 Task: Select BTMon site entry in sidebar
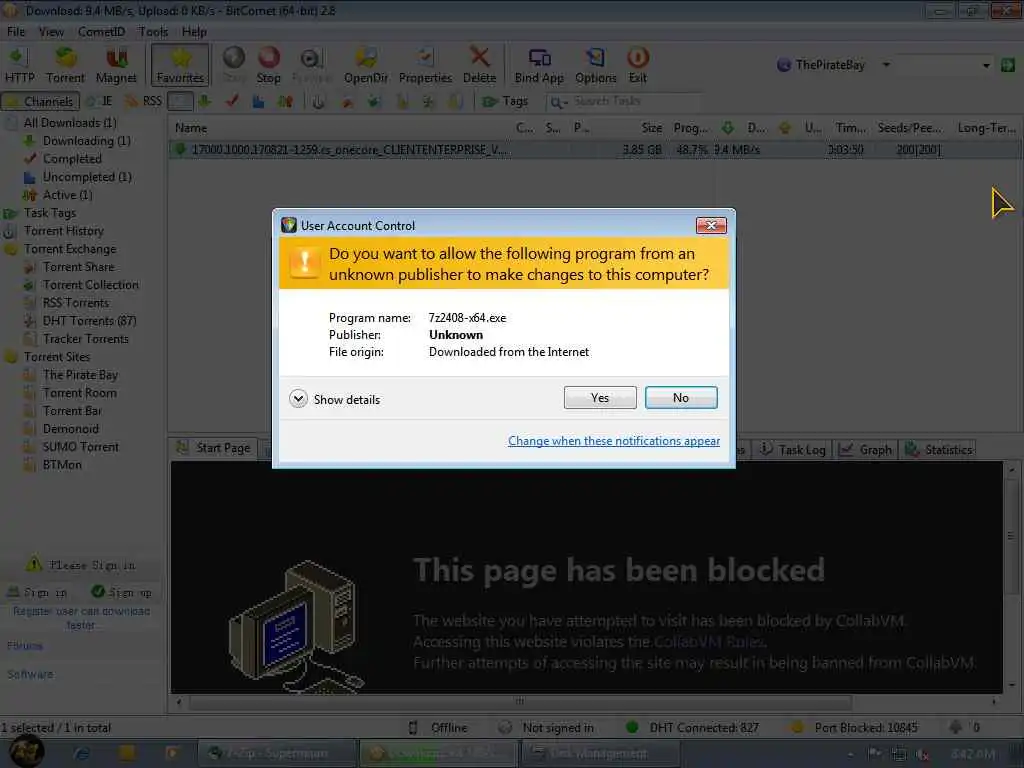point(62,465)
